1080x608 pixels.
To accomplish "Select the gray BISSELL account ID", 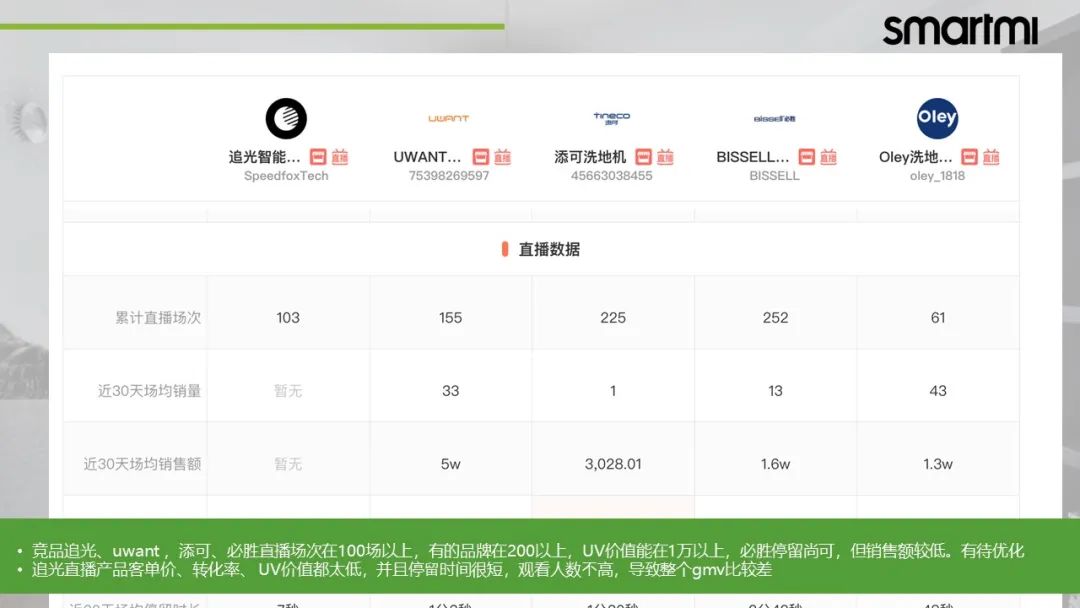I will click(x=774, y=176).
